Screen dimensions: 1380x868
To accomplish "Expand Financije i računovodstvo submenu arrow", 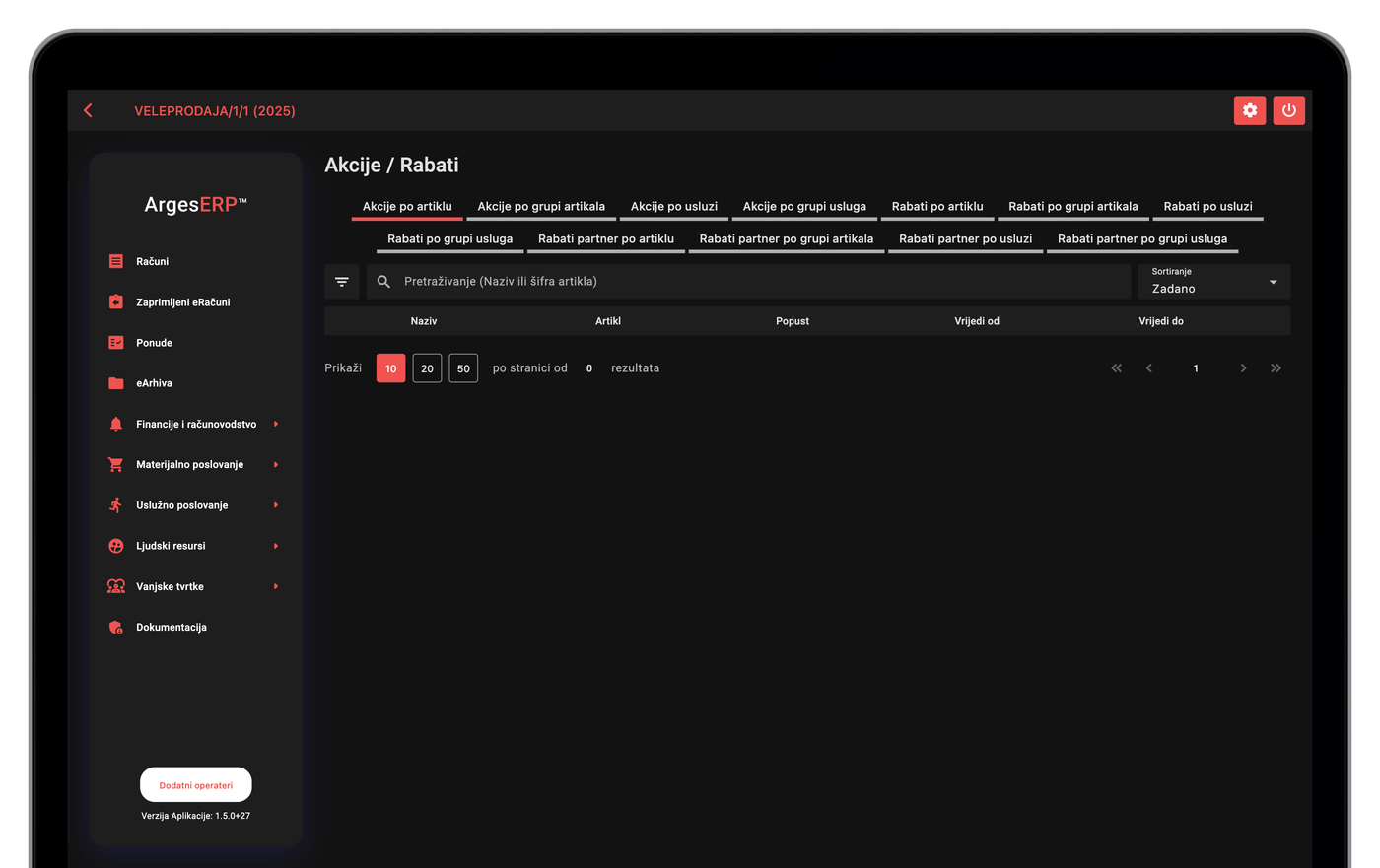I will [276, 424].
